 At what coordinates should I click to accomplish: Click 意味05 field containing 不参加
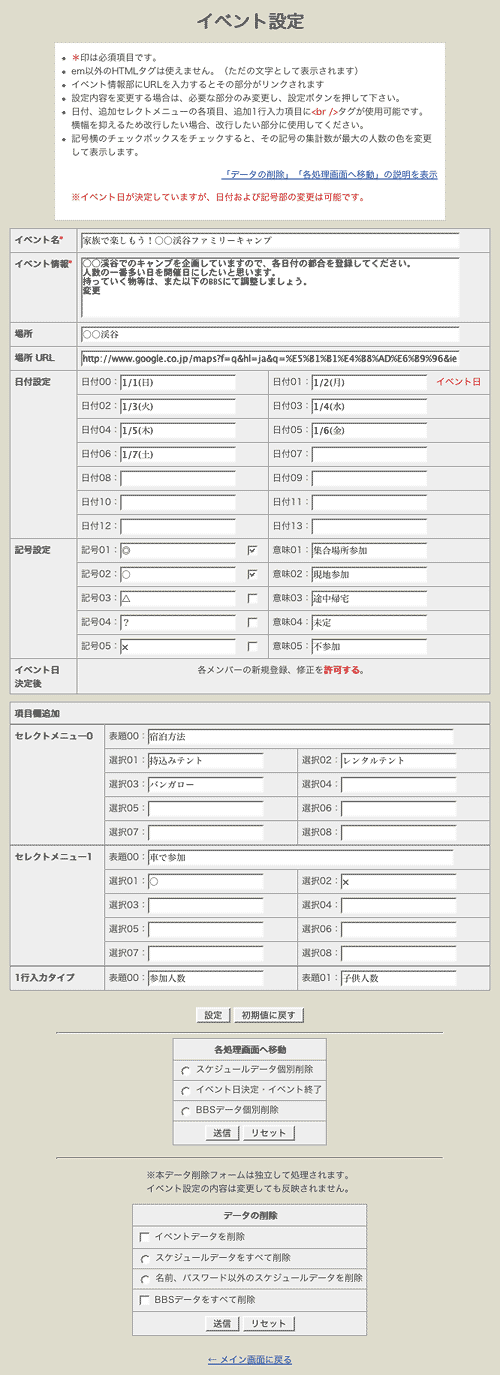pyautogui.click(x=369, y=646)
